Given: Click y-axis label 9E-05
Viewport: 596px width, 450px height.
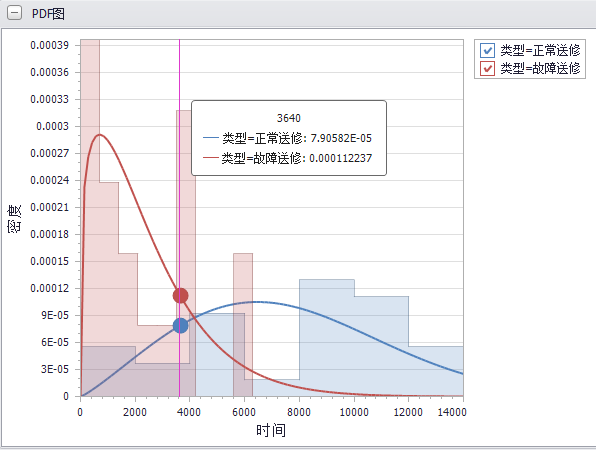Looking at the screenshot, I should tap(55, 315).
